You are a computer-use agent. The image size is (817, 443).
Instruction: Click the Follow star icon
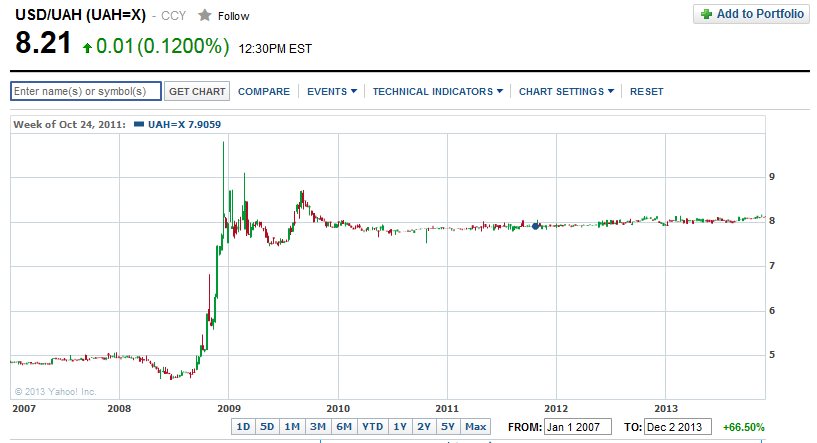205,16
